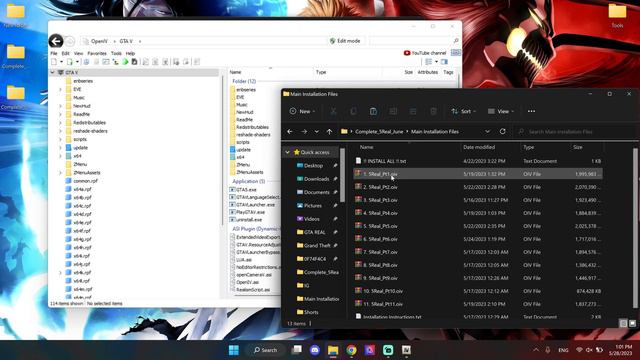Select GTA5.exe in OpenIV file list
Screen dimensions: 640x360
(x=246, y=190)
